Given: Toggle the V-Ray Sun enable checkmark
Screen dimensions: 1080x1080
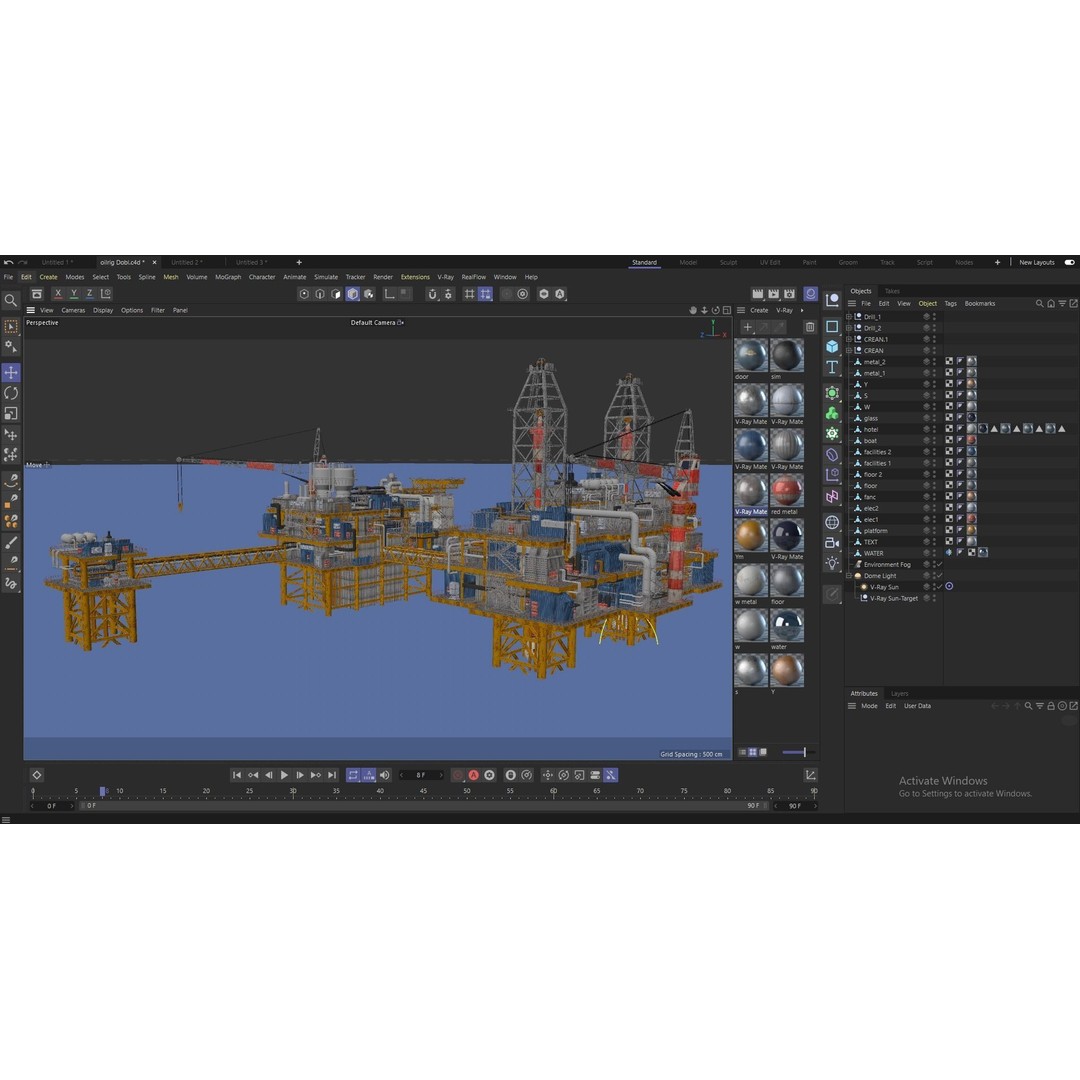Looking at the screenshot, I should [938, 586].
